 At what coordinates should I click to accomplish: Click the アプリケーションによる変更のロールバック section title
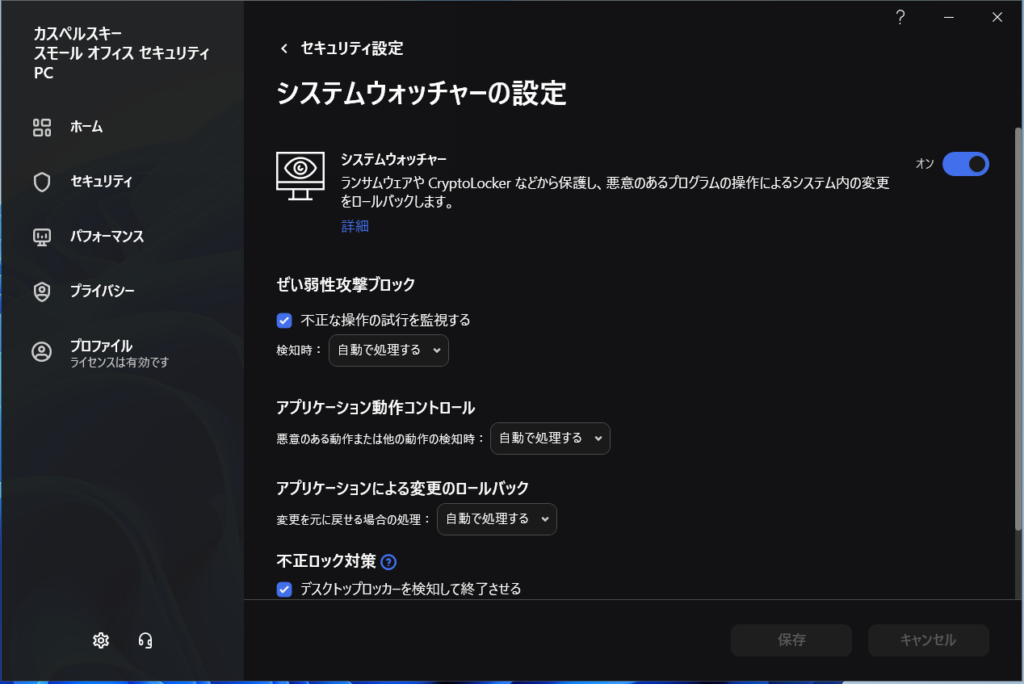[x=402, y=489]
